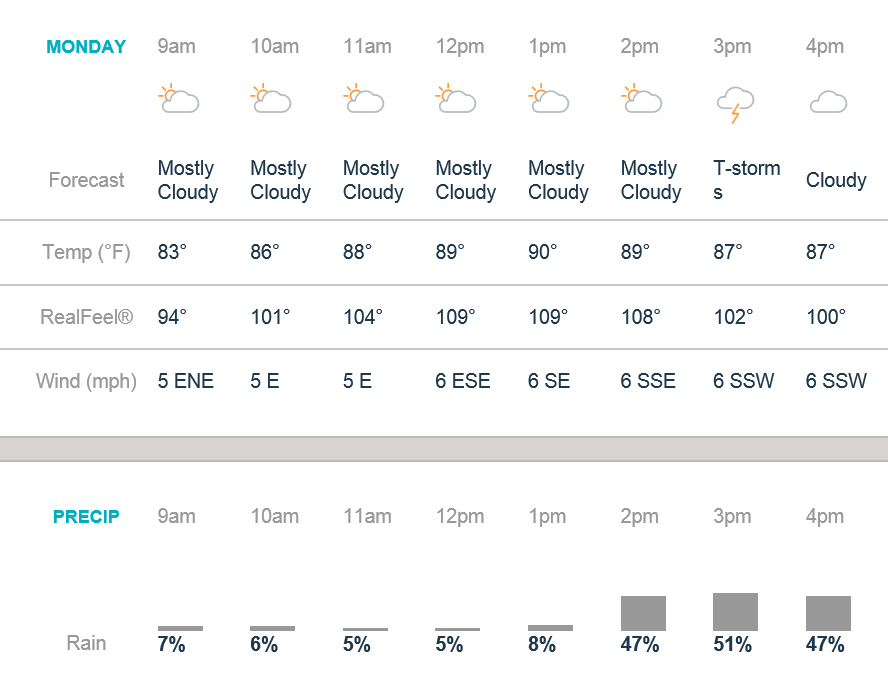888x673 pixels.
Task: Click the 11am mostly cloudy weather icon
Action: click(x=364, y=99)
